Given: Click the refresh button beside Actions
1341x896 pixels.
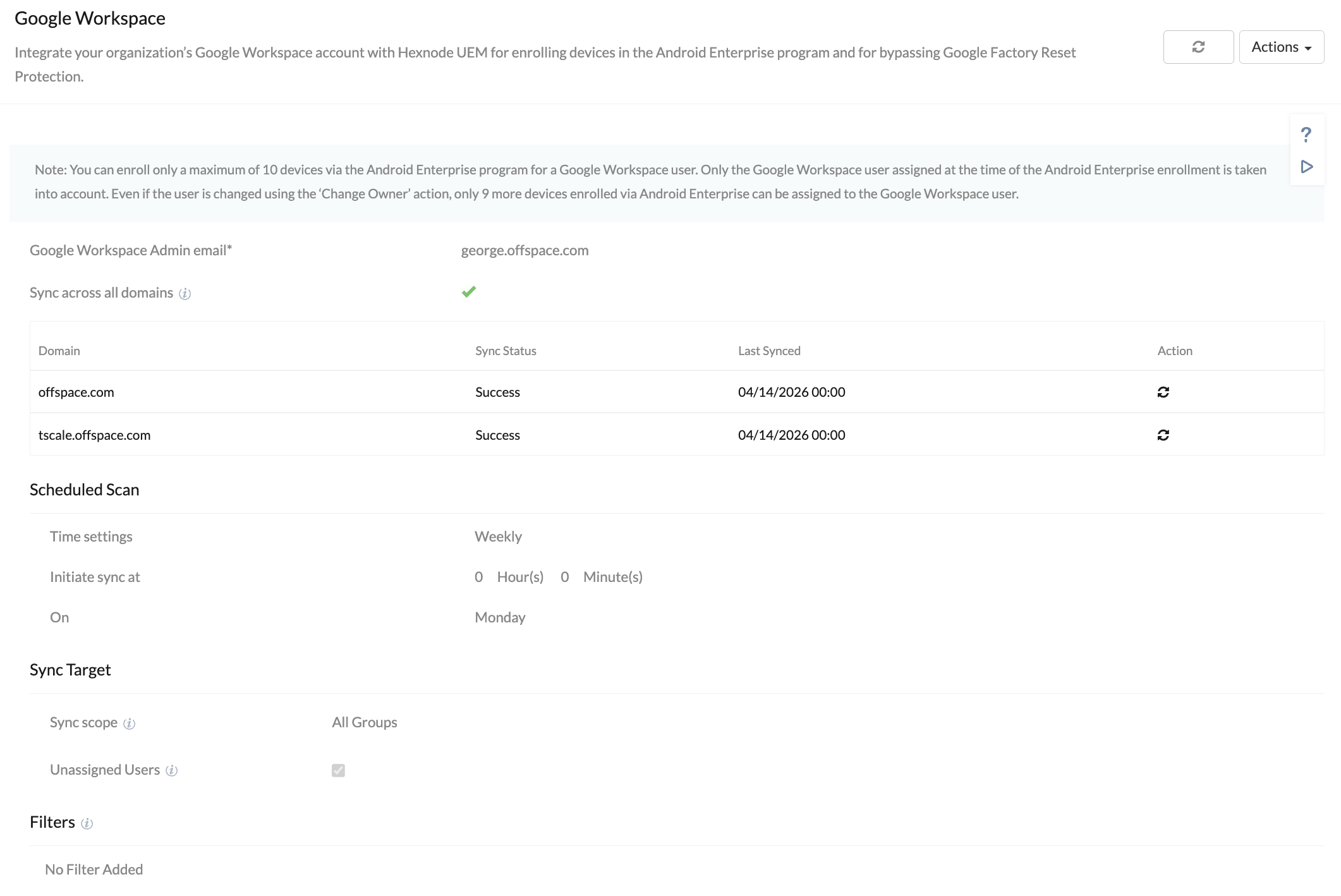Looking at the screenshot, I should 1198,47.
